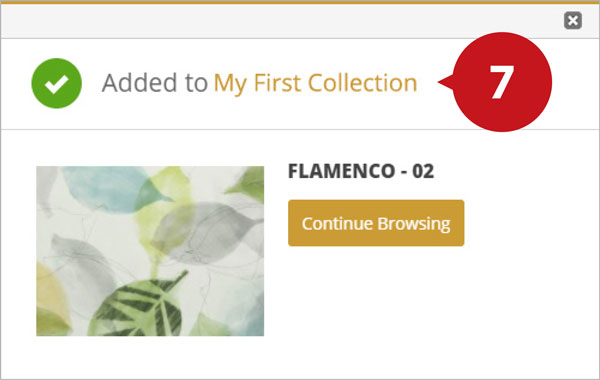Click the "02" in the product name
The width and height of the screenshot is (600, 380).
423,171
